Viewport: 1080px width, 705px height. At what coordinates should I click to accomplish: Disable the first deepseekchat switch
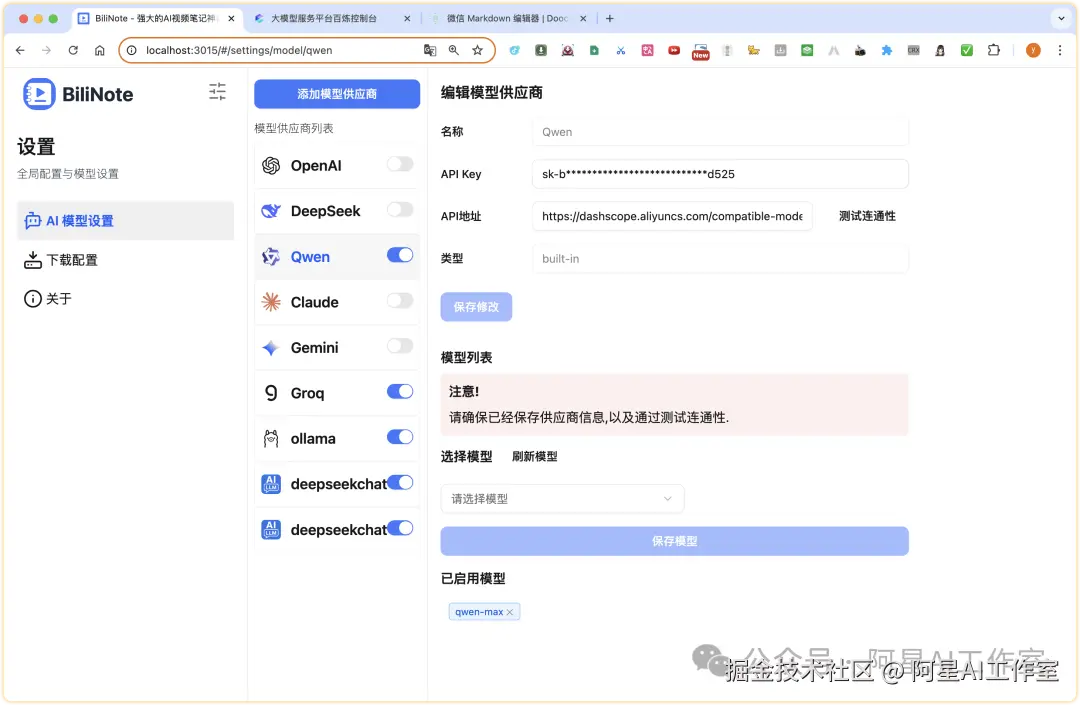click(x=399, y=483)
